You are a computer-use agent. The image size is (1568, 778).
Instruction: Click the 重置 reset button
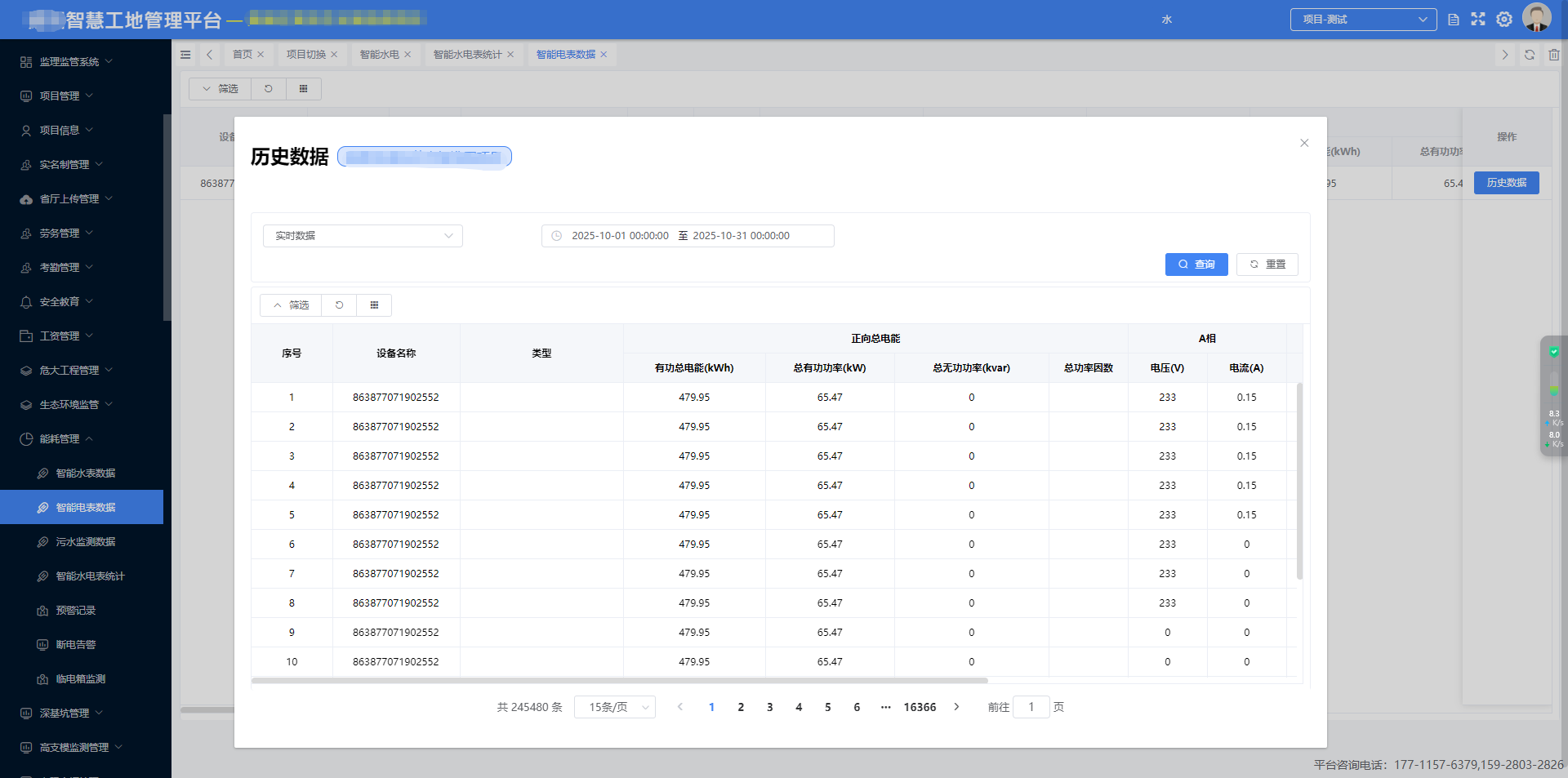1267,265
